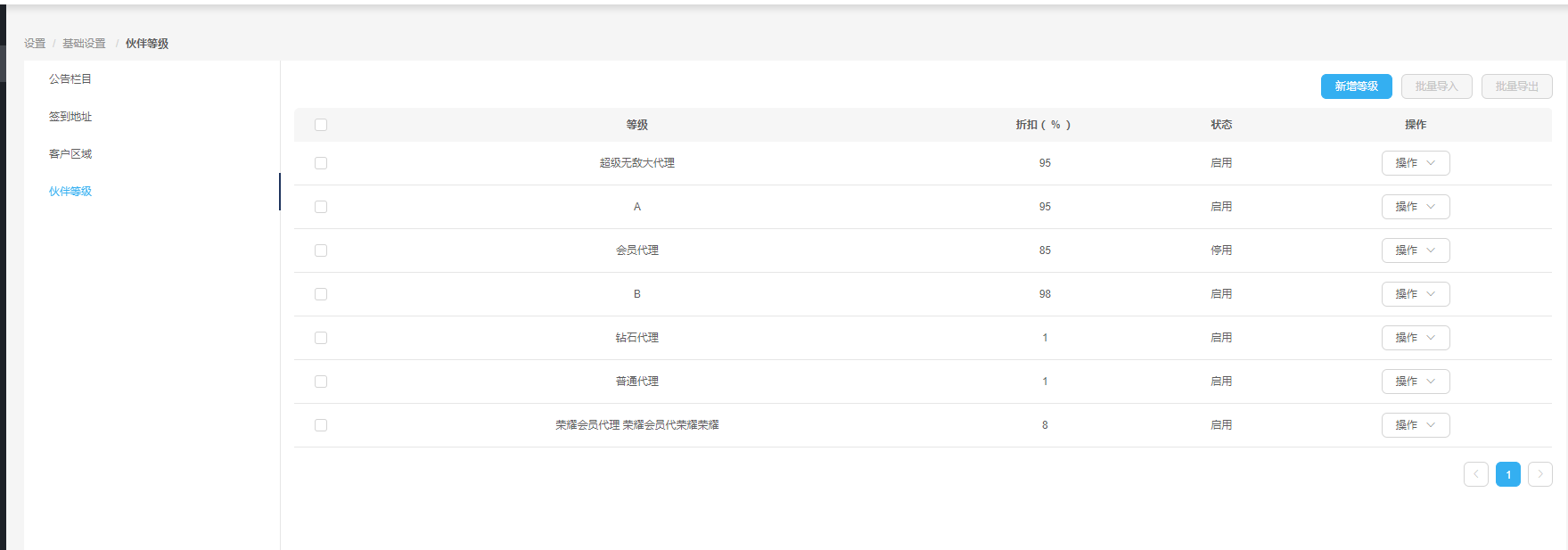
Task: Click the next page arrow icon
Action: coord(1539,474)
